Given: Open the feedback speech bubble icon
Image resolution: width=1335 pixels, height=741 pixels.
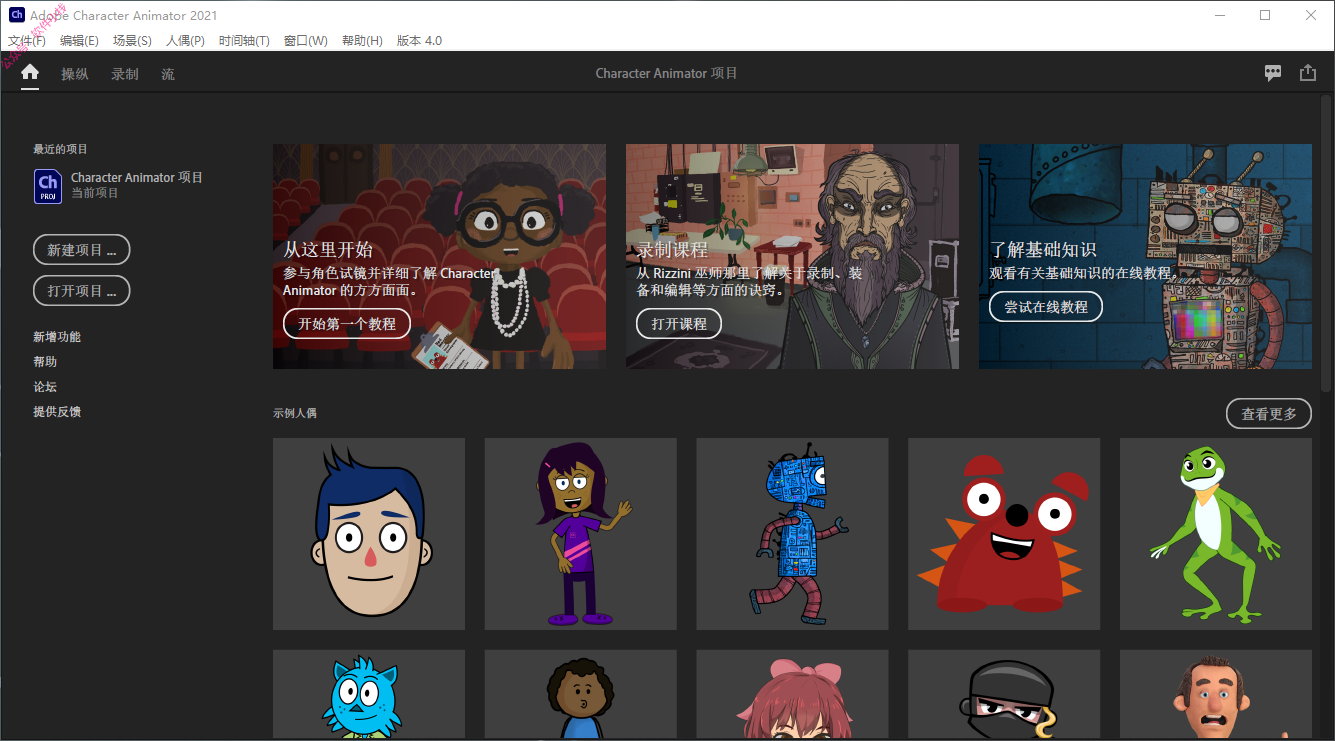Looking at the screenshot, I should pos(1273,73).
